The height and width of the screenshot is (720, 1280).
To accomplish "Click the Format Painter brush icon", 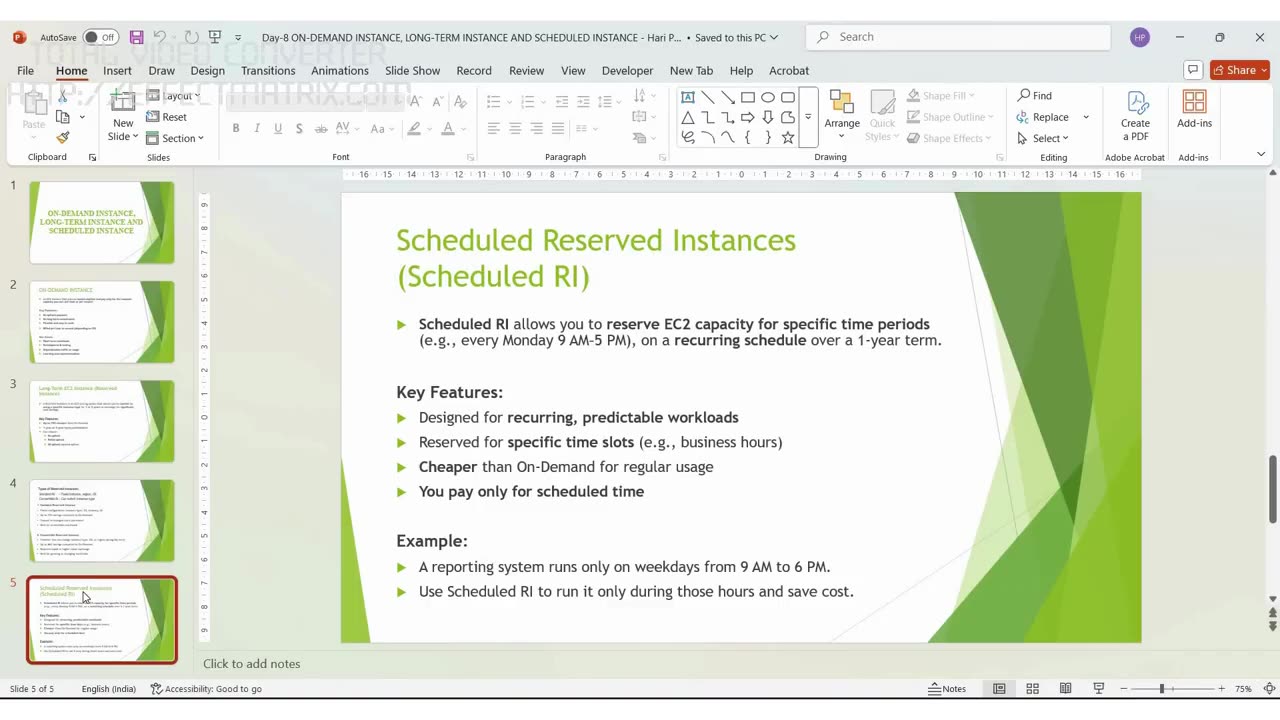I will [x=63, y=138].
